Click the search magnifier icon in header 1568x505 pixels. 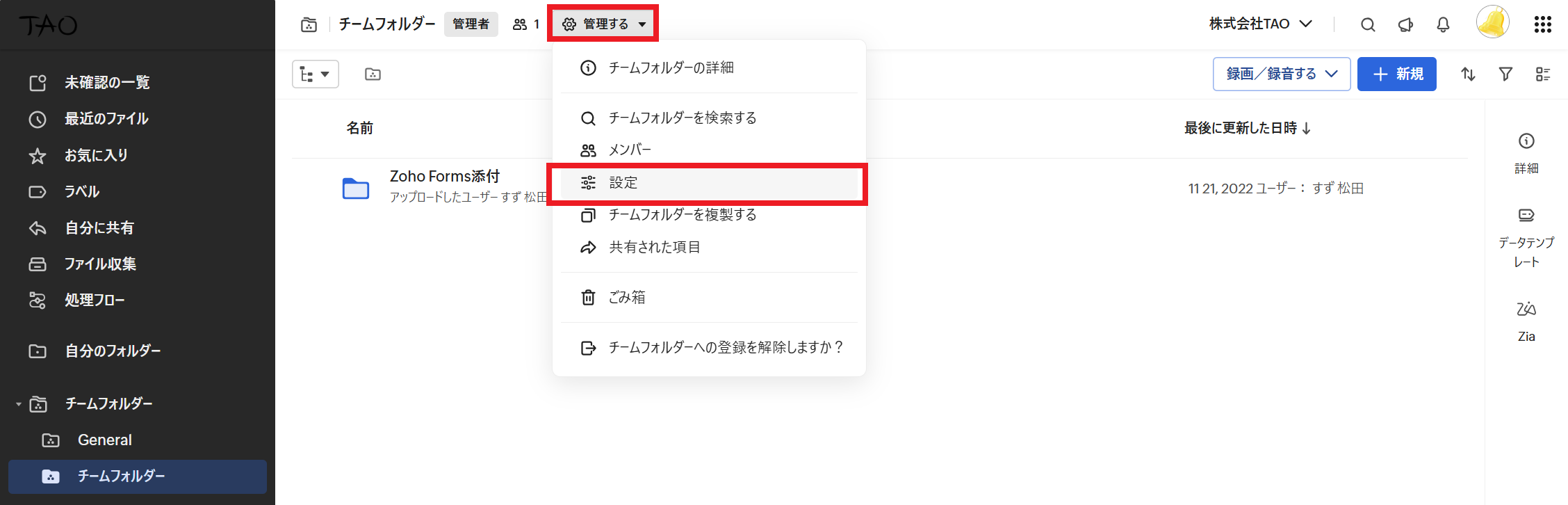click(1368, 25)
